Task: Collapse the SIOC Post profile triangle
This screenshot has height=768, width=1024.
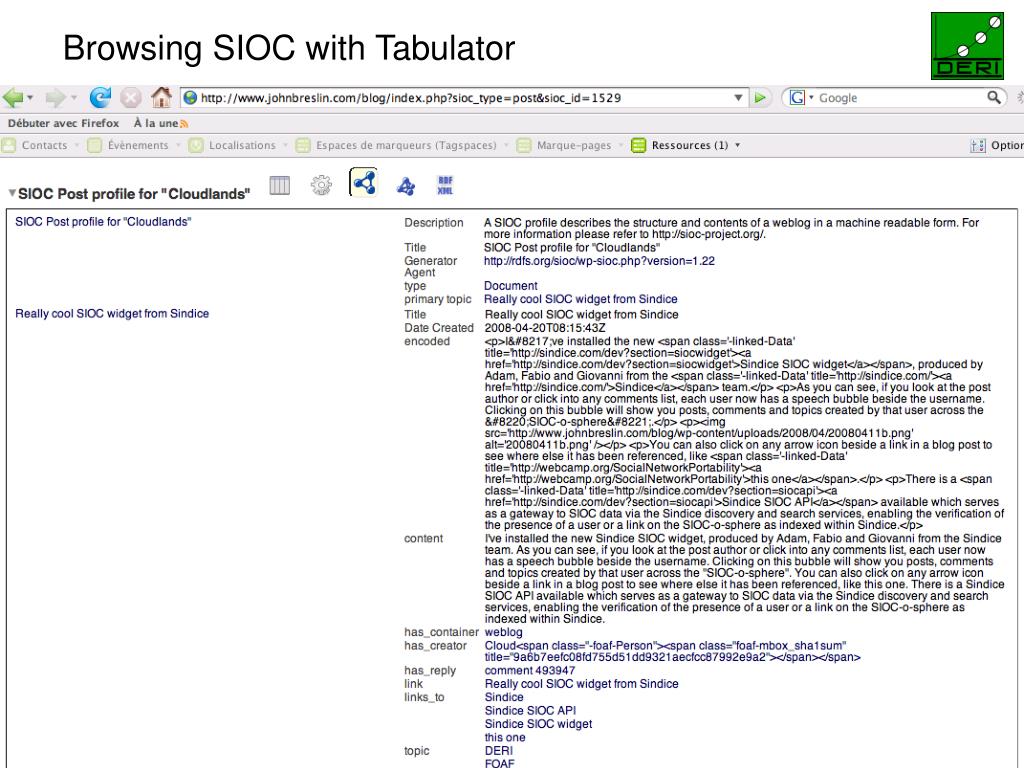Action: click(x=12, y=193)
